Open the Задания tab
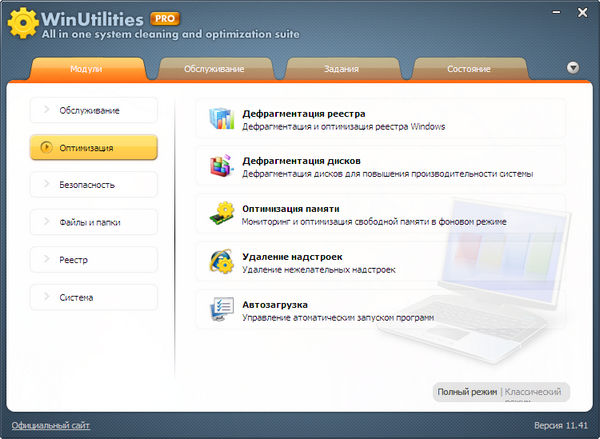 tap(343, 69)
